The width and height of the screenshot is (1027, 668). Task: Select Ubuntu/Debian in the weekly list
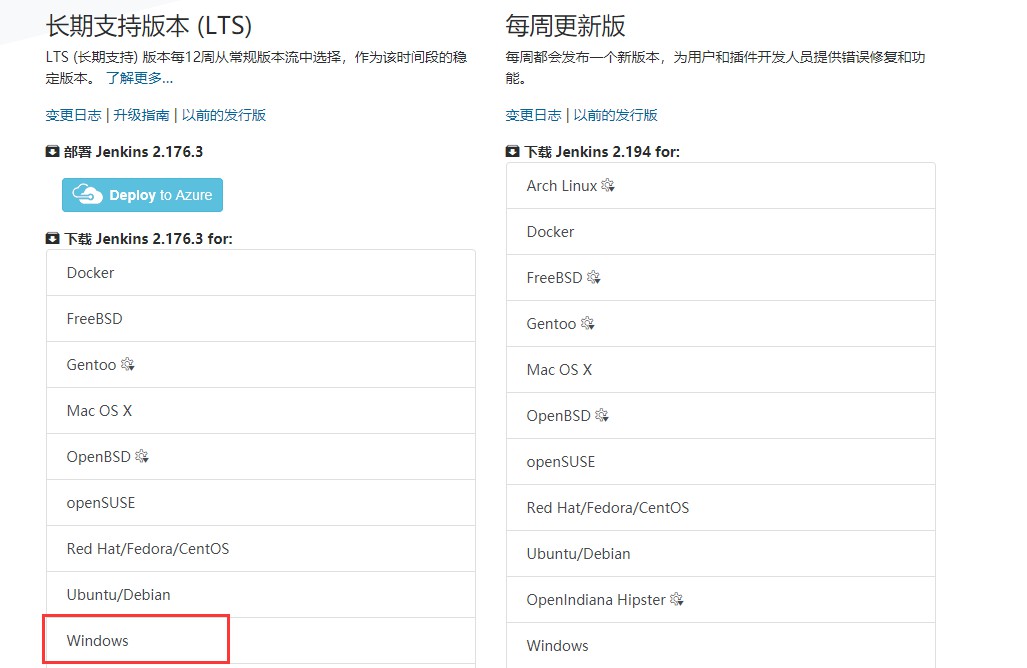[720, 554]
